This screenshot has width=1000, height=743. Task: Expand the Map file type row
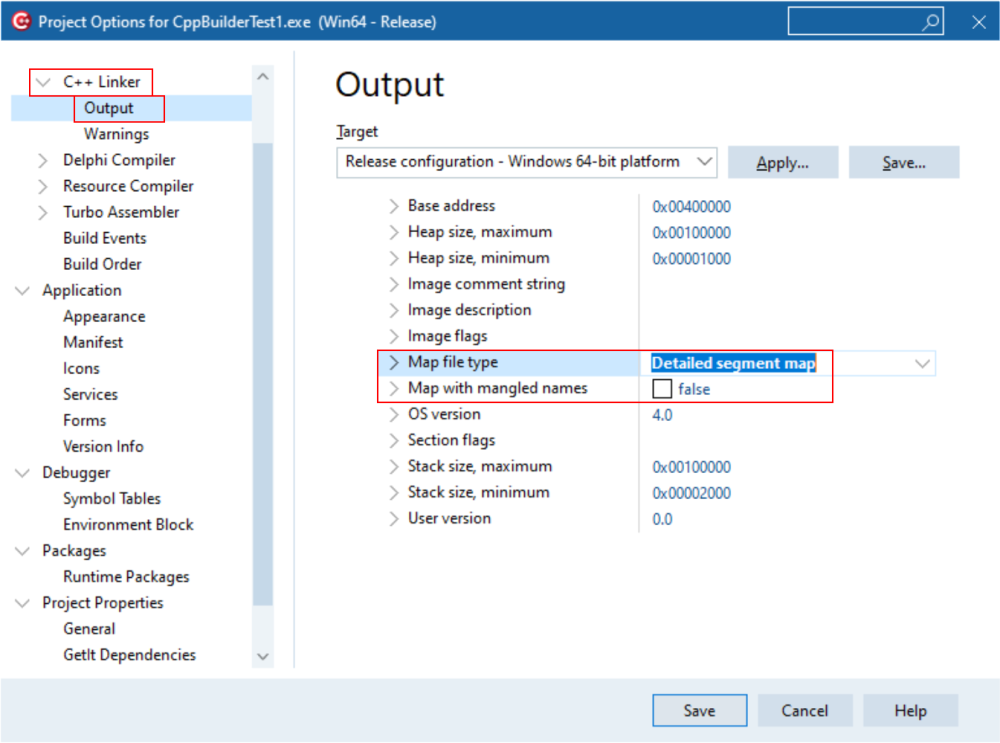click(x=394, y=362)
